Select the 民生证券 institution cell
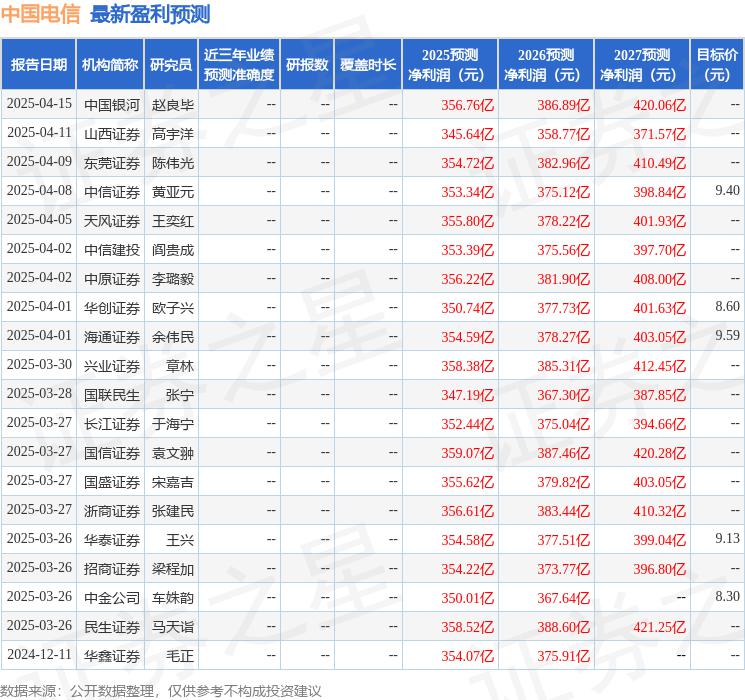Screen dimensions: 745x700 click(x=112, y=627)
